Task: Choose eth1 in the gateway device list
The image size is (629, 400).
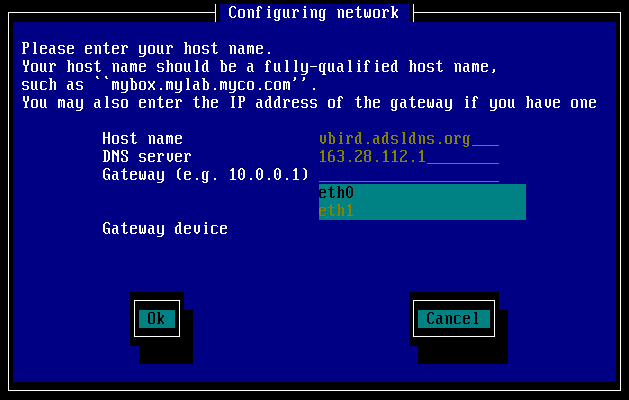Action: [x=422, y=211]
